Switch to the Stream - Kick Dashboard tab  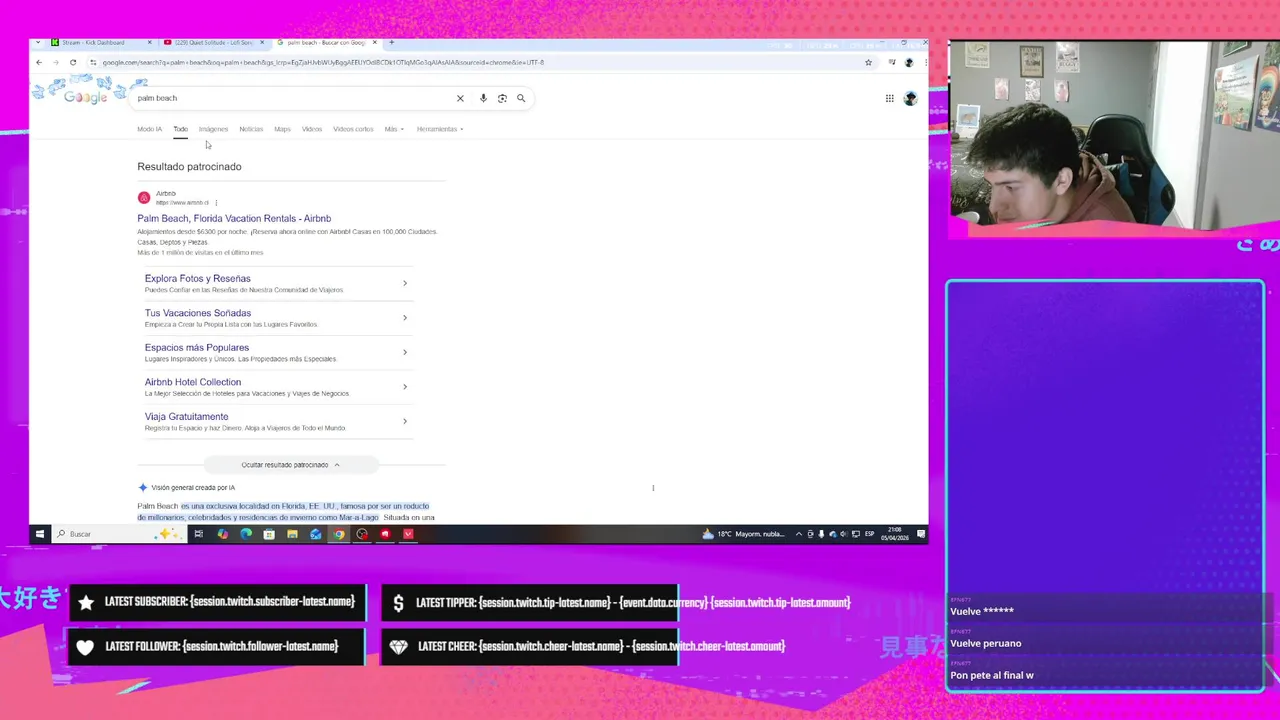pyautogui.click(x=98, y=42)
